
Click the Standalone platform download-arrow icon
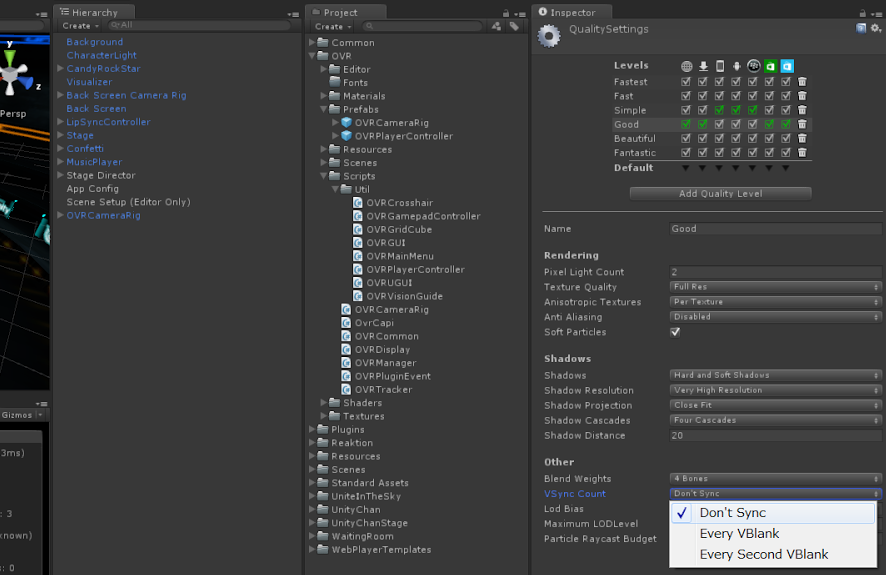[703, 66]
